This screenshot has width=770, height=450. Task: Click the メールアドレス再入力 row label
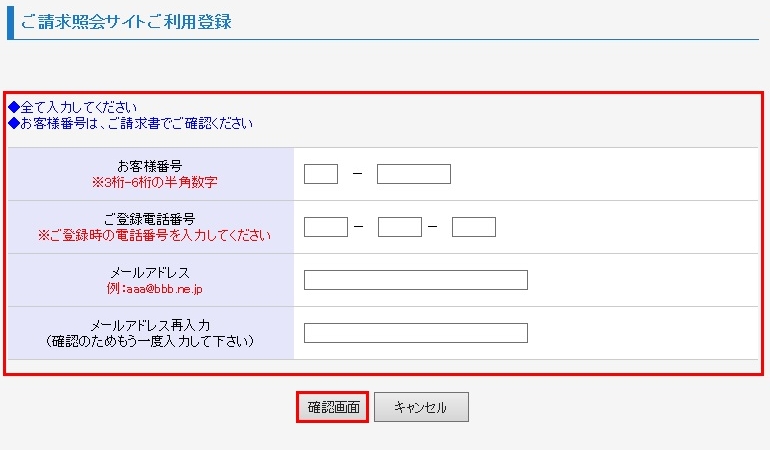pos(150,325)
